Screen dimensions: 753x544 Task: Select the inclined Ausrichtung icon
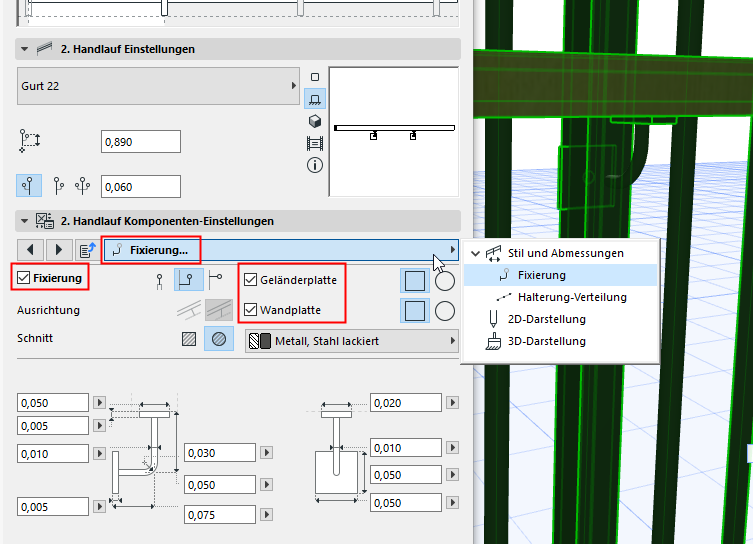189,310
